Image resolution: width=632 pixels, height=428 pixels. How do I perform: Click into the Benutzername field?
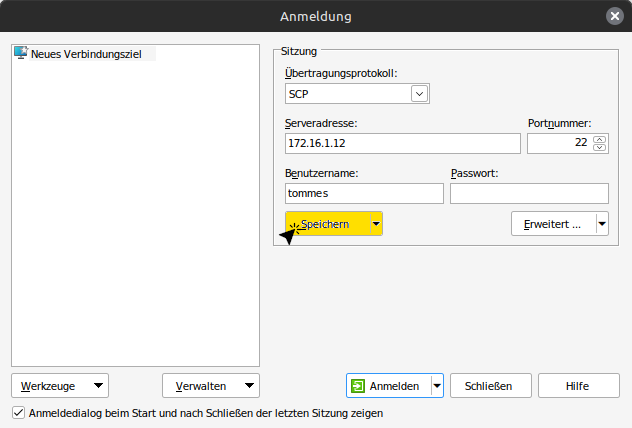click(363, 194)
